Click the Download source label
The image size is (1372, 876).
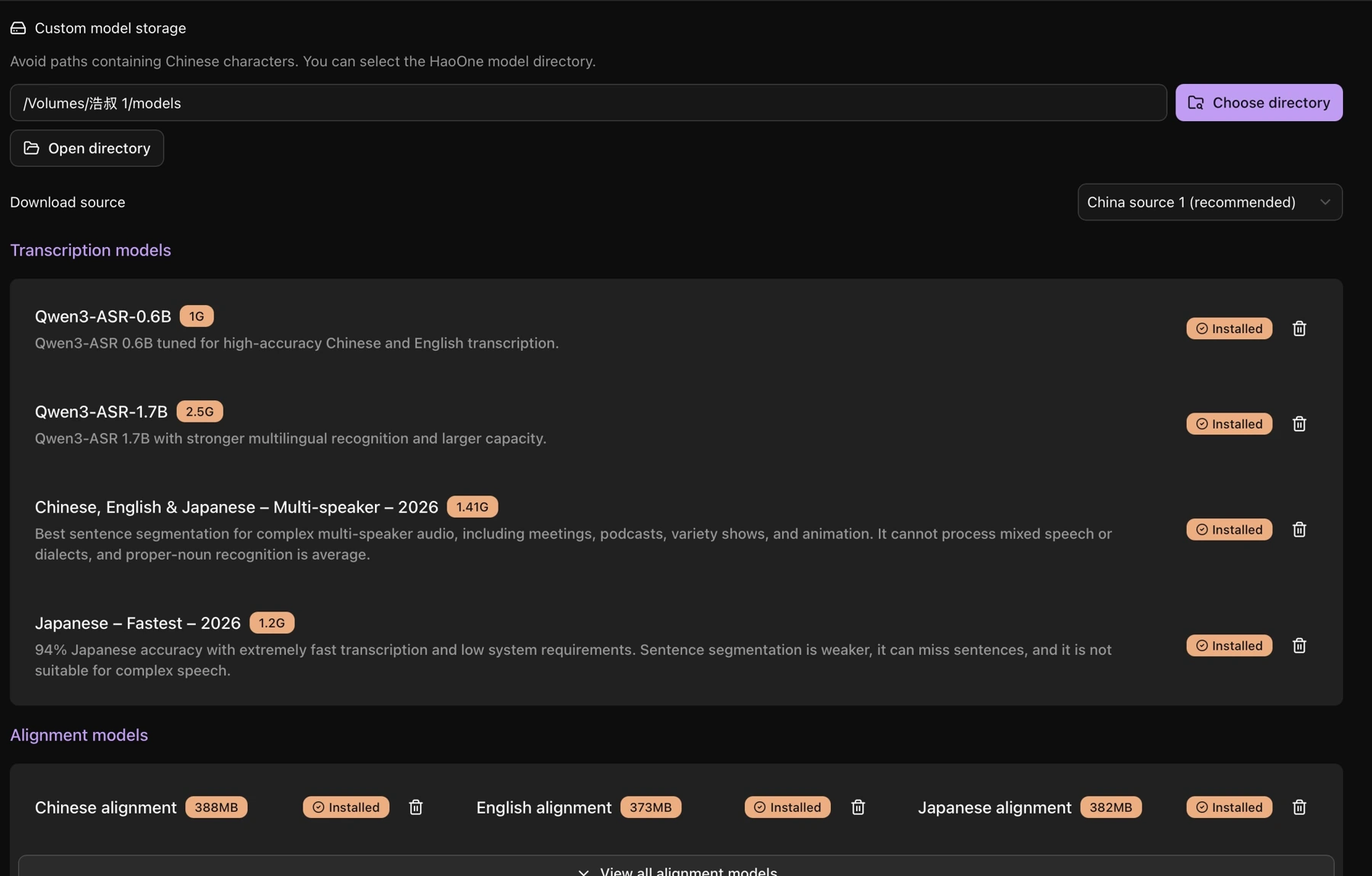[68, 202]
